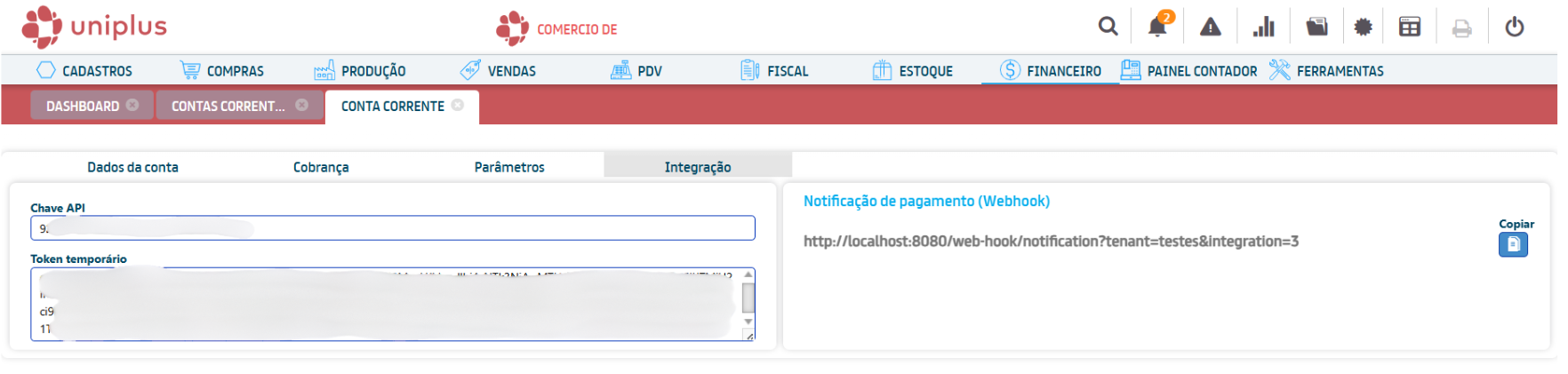Screen dimensions: 1568x374
Task: Close the CONTAS CORRENT... tab
Action: (x=302, y=105)
